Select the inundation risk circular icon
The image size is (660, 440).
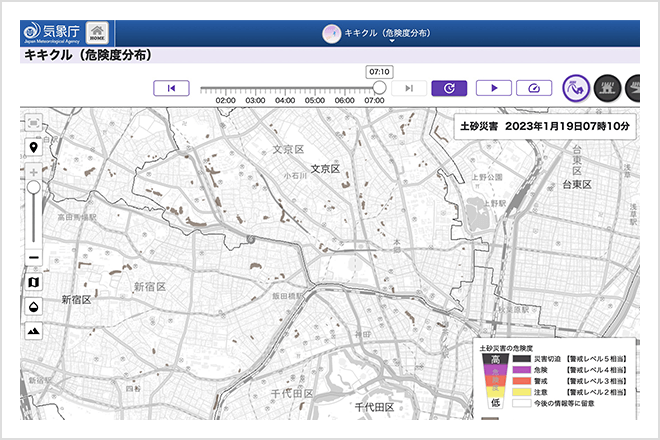[607, 88]
